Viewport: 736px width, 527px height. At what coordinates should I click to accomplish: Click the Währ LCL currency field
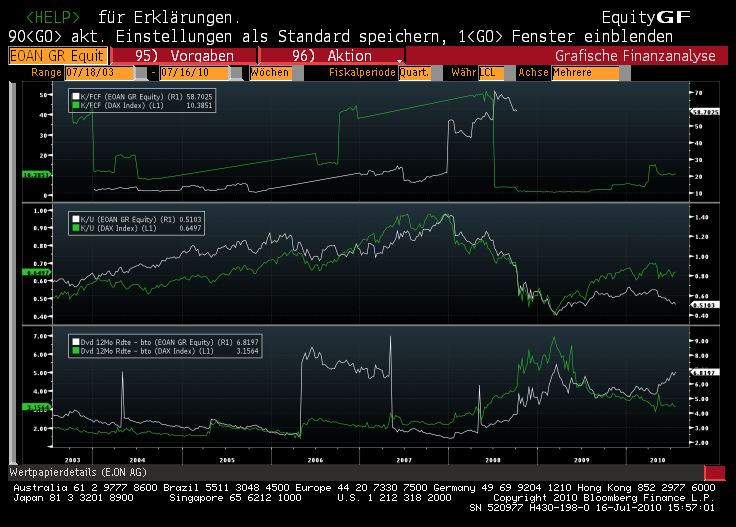[491, 73]
